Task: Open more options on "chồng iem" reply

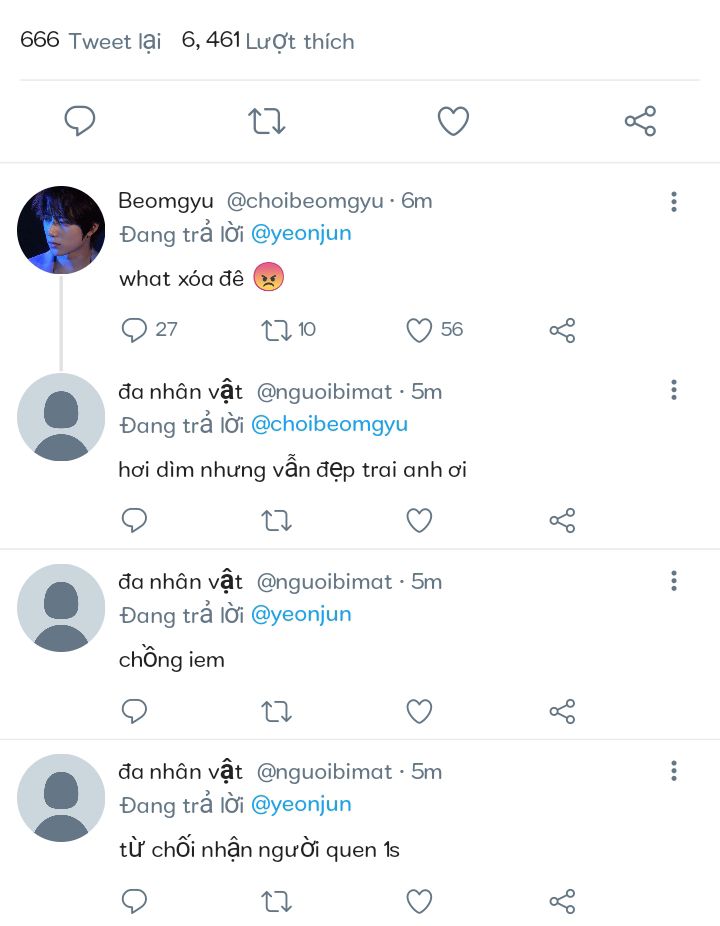Action: (x=674, y=581)
